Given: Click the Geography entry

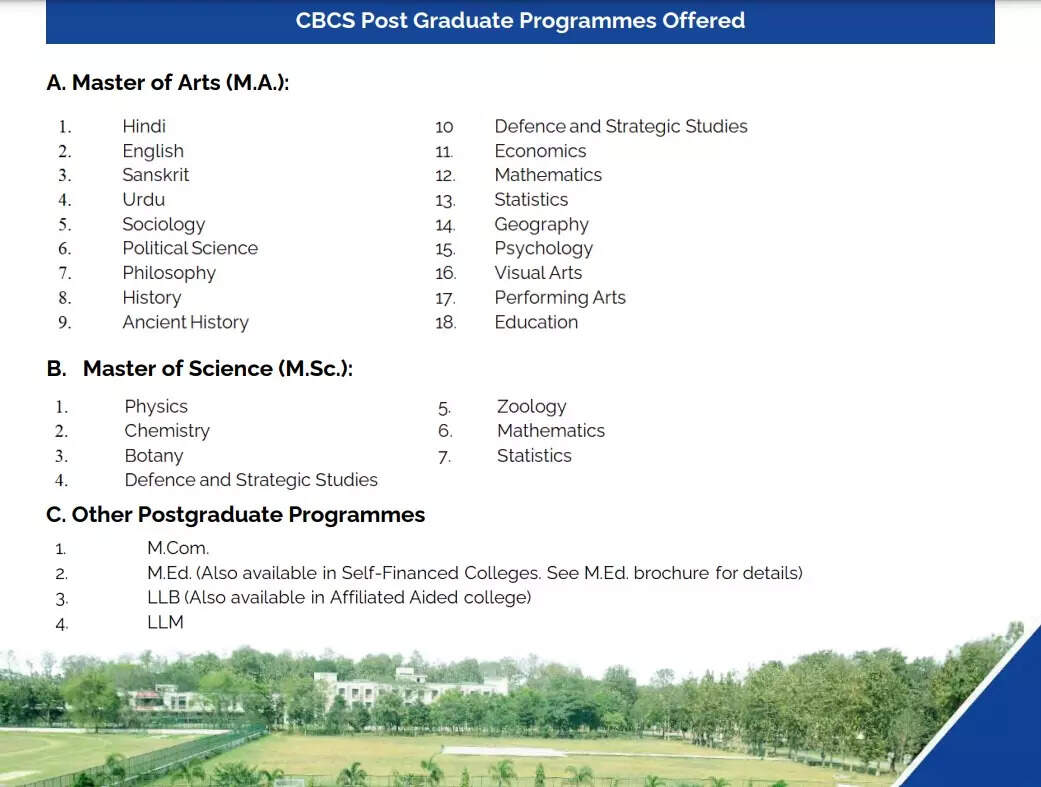Looking at the screenshot, I should coord(541,224).
